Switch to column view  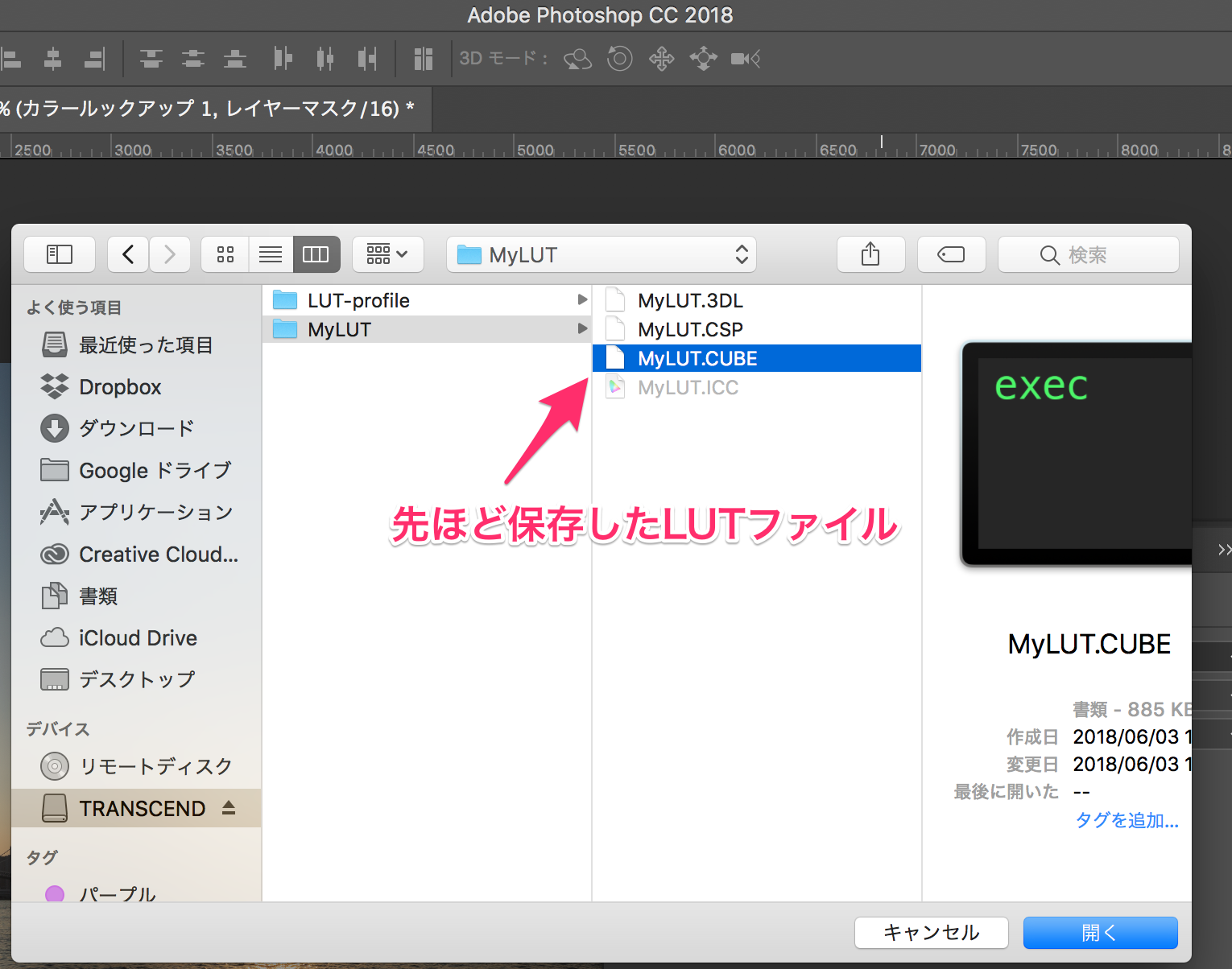coord(316,255)
